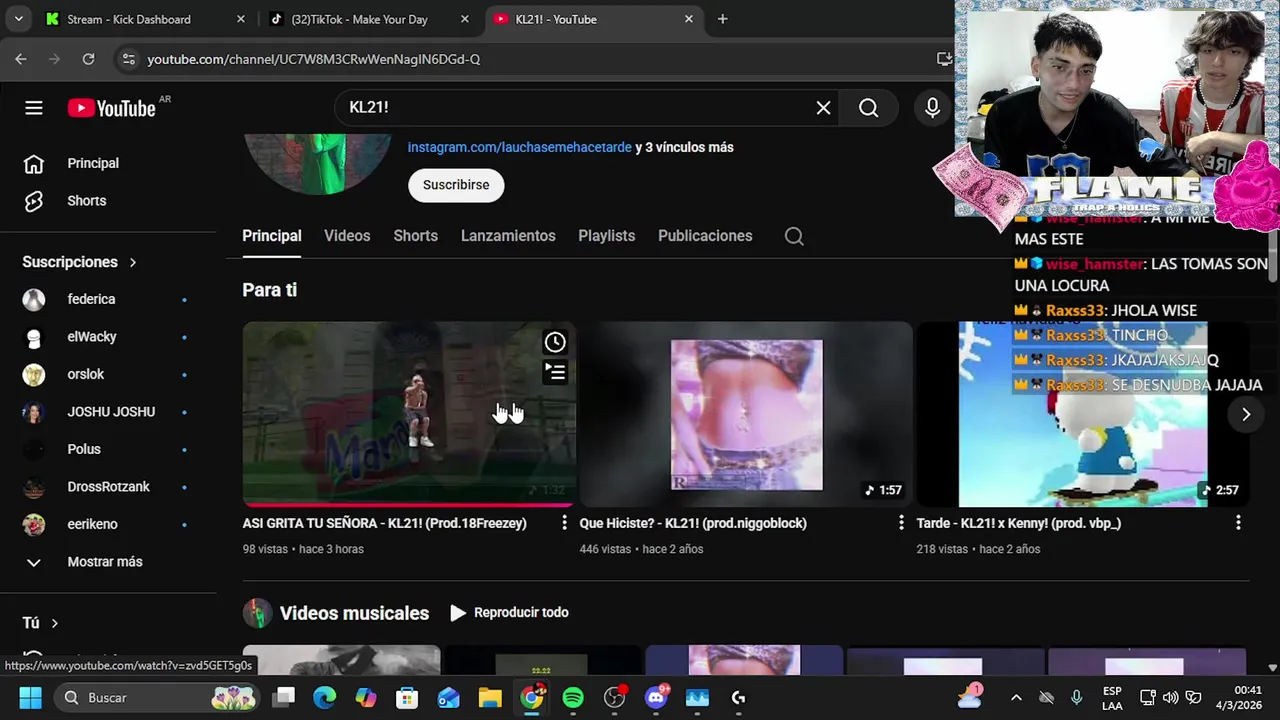Search within the channel
The width and height of the screenshot is (1280, 720).
point(794,236)
